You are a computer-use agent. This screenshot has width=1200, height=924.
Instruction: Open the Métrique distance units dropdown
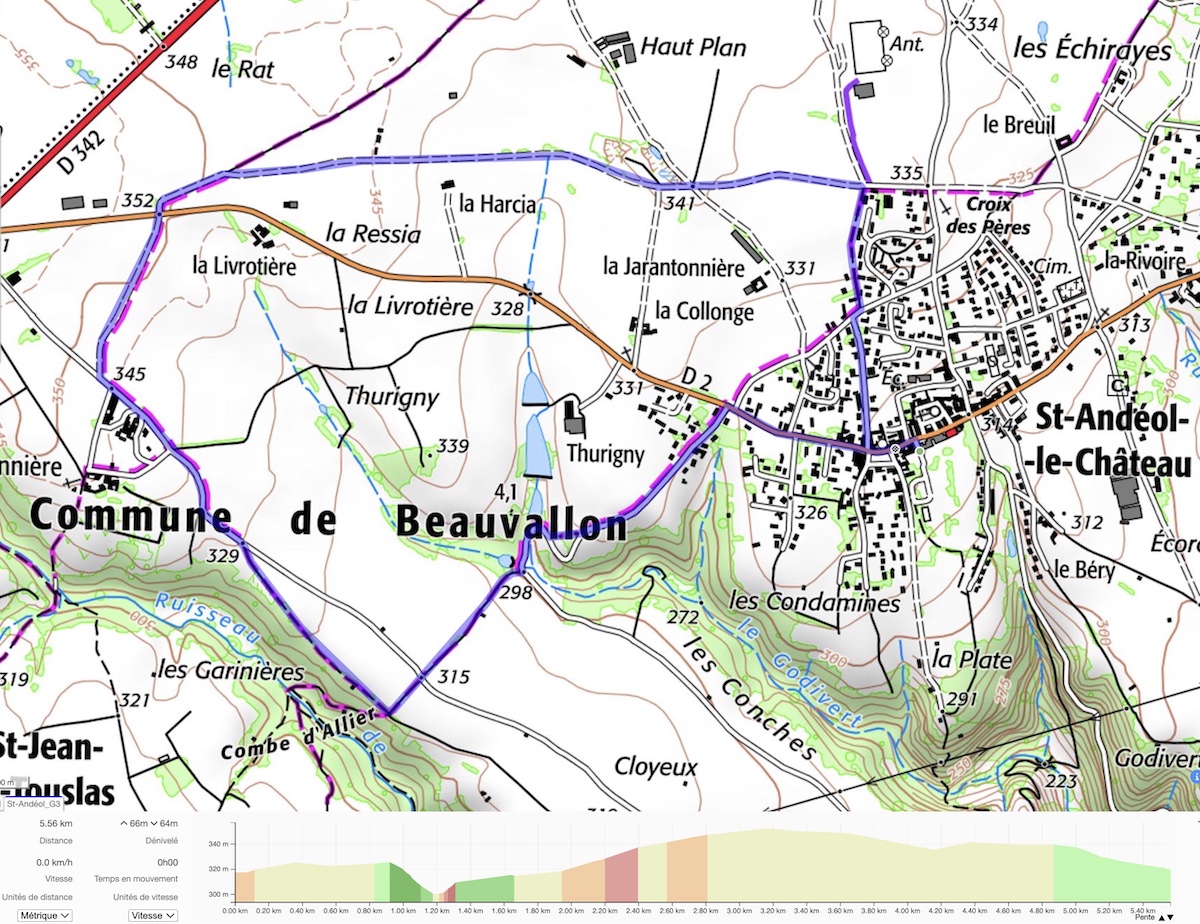point(45,915)
